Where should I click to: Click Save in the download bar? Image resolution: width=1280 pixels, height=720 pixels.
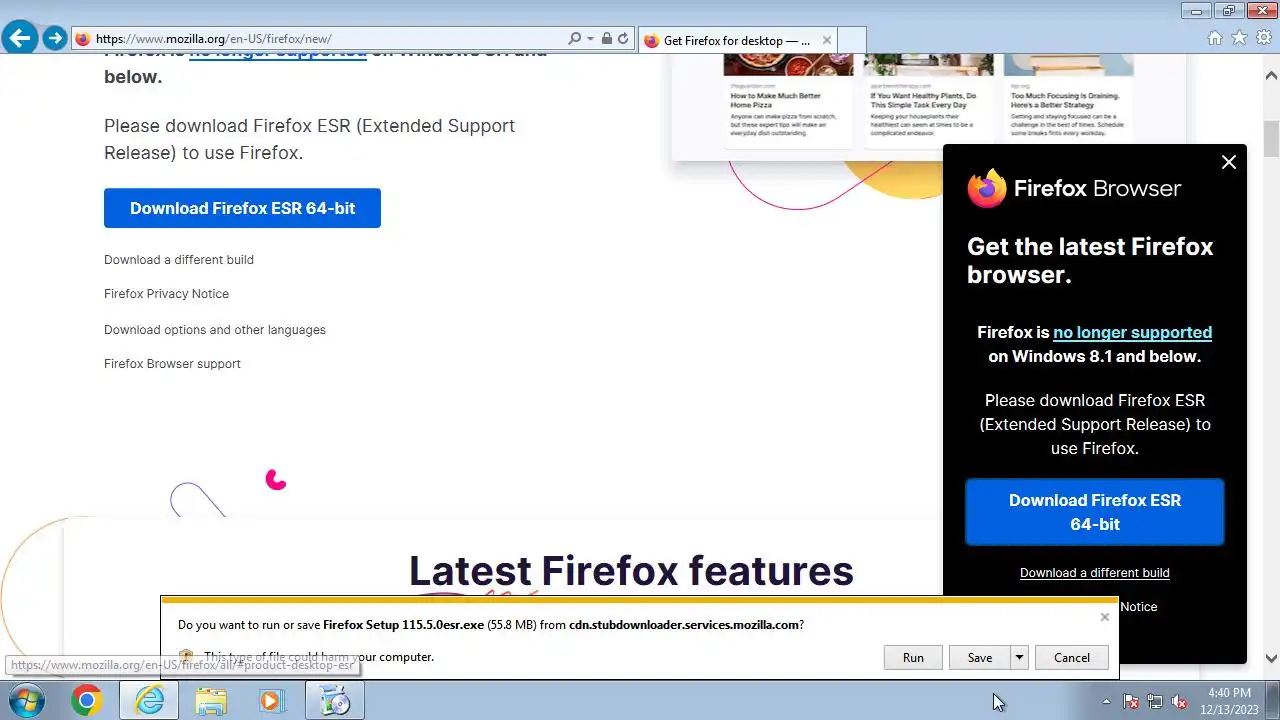(980, 657)
